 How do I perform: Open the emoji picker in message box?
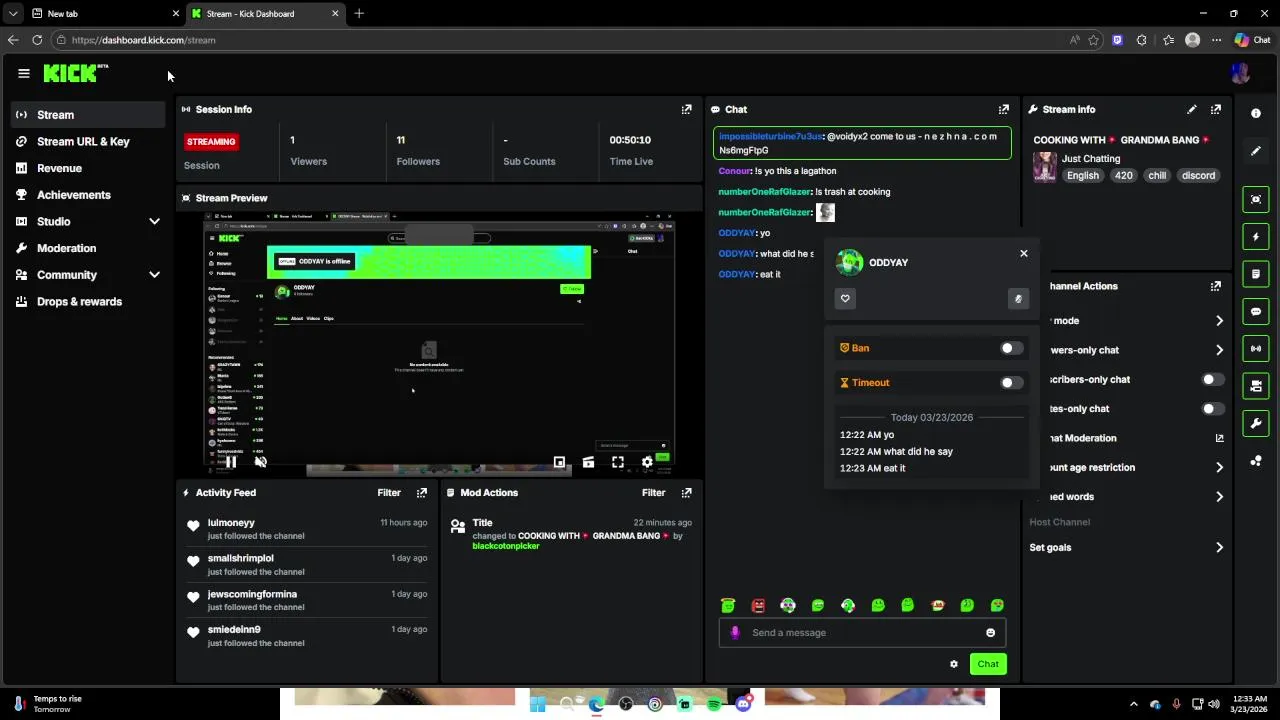point(990,632)
